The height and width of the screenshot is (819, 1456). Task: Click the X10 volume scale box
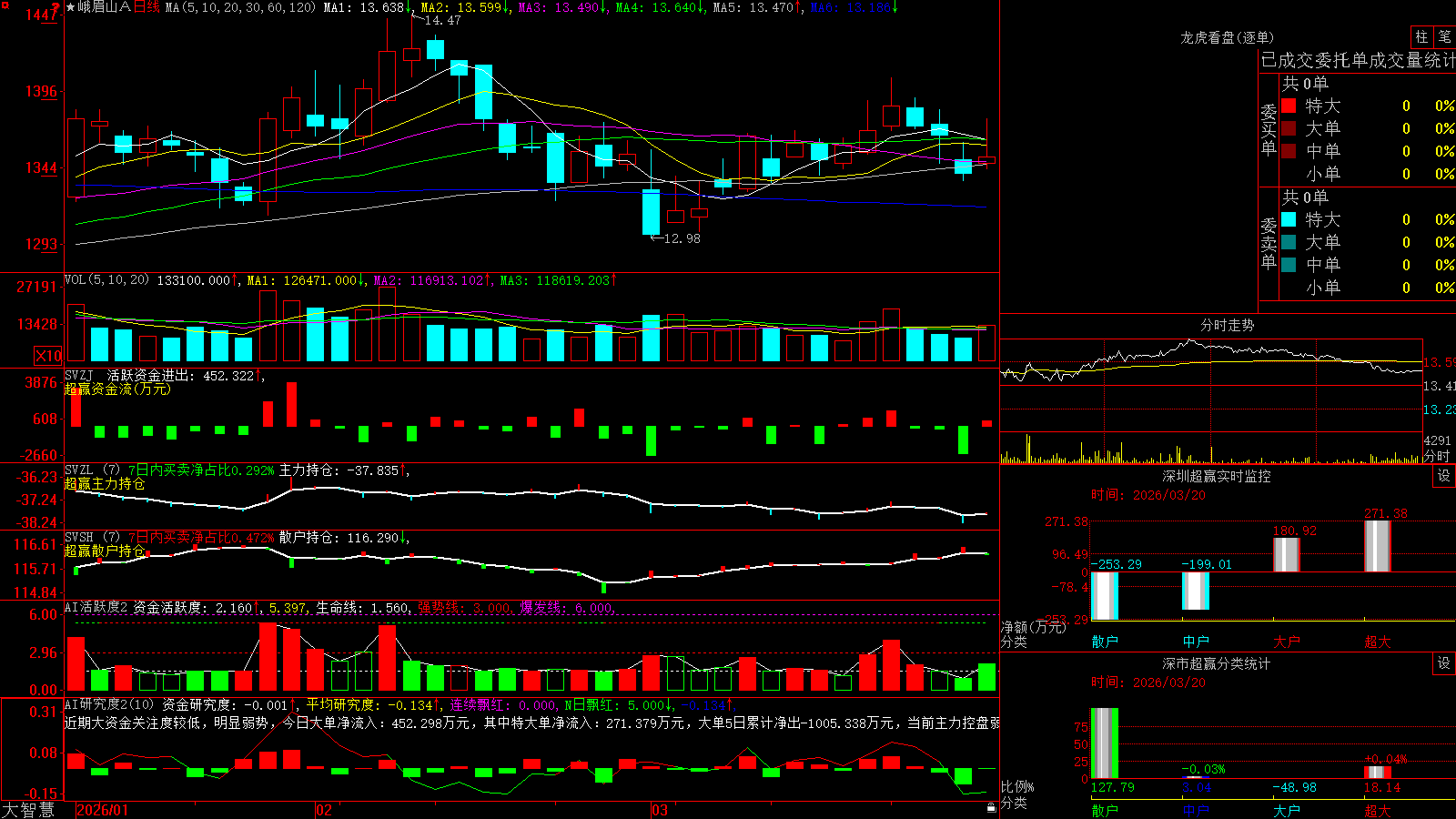[48, 356]
